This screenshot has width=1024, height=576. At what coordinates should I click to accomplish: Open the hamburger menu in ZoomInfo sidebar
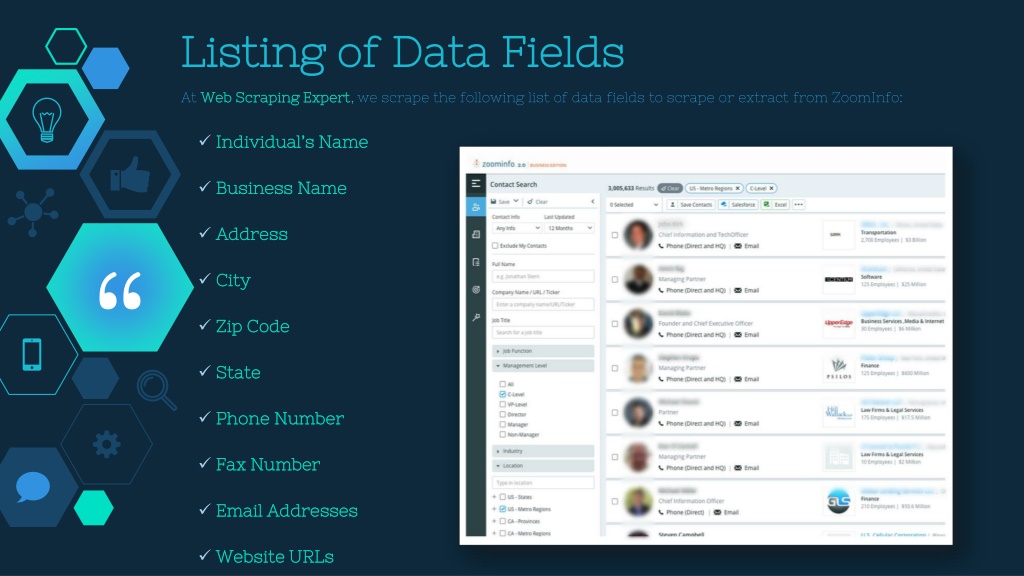475,184
